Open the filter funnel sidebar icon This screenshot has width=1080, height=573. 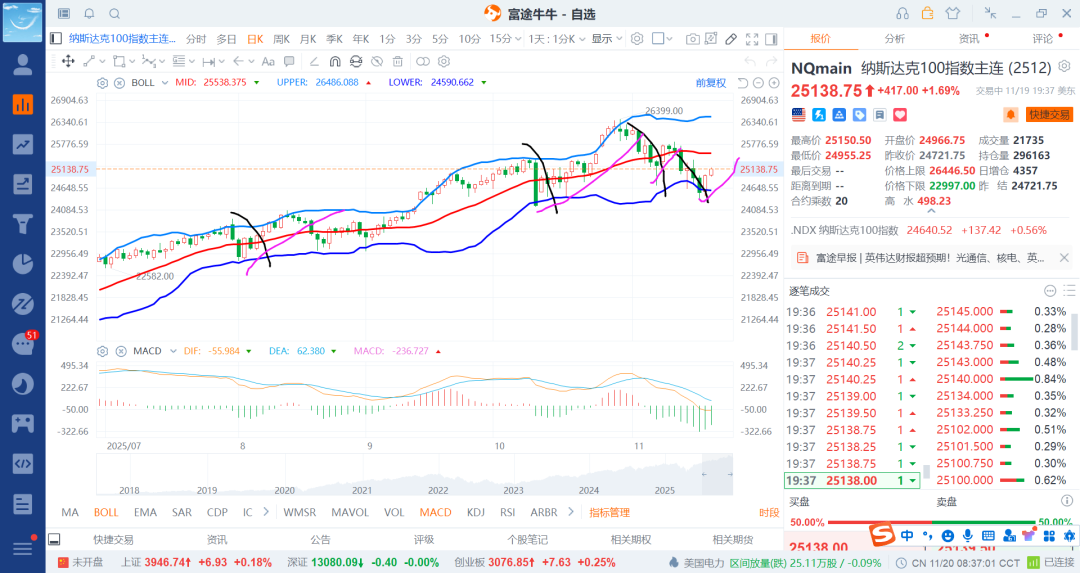(x=23, y=224)
